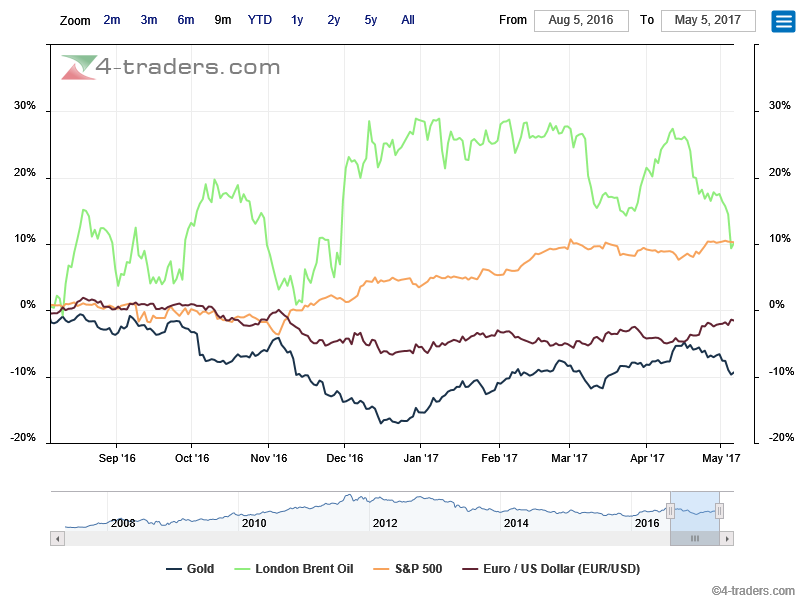805x600 pixels.
Task: Edit the To date field
Action: pos(708,21)
